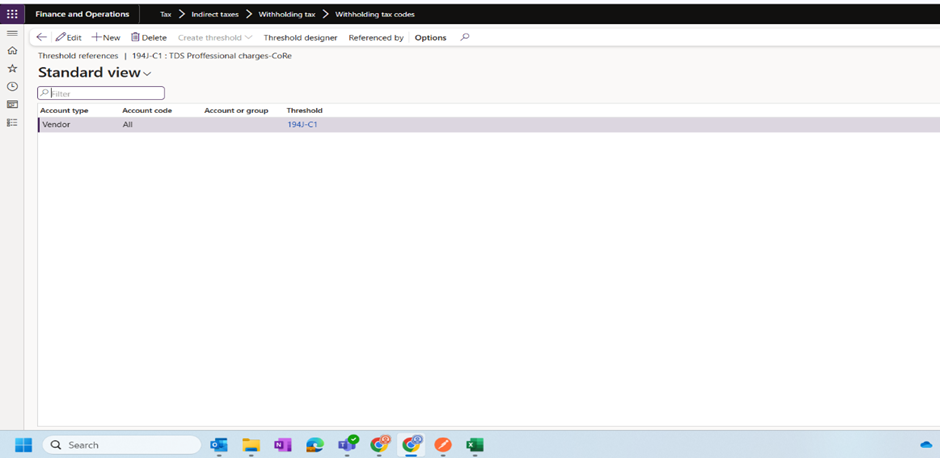
Task: Navigate to Withholding tax codes breadcrumb
Action: (x=374, y=14)
